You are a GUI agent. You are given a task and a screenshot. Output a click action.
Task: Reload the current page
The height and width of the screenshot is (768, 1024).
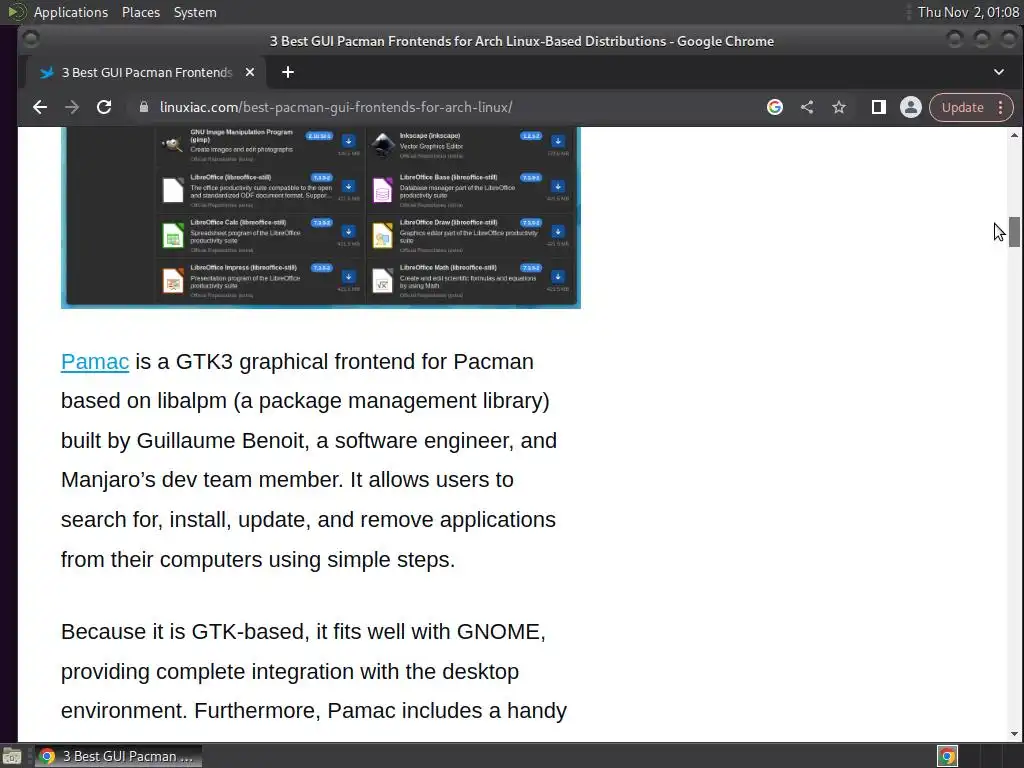pos(104,108)
